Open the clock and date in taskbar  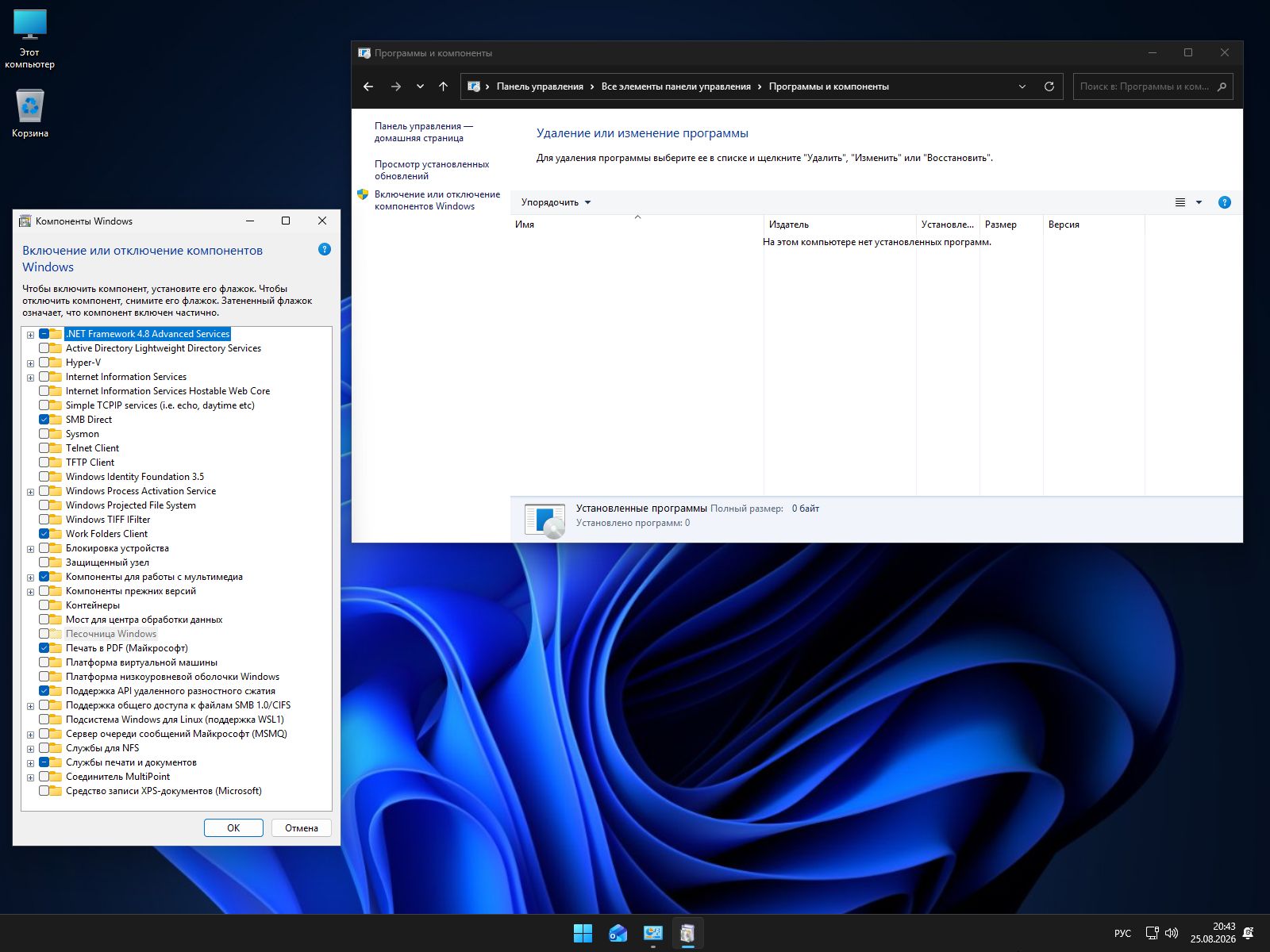[x=1213, y=933]
